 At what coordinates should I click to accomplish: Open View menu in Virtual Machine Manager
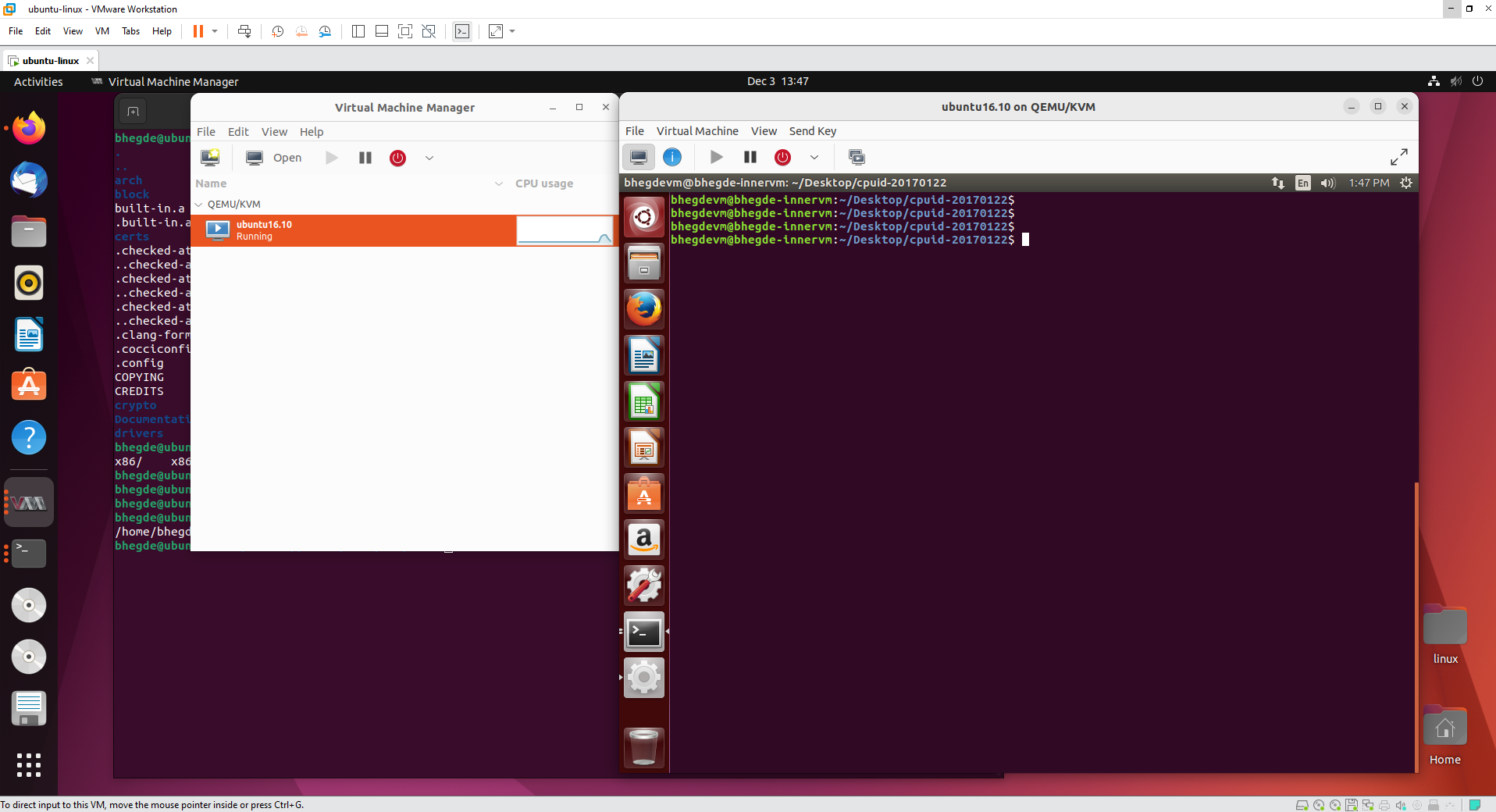pyautogui.click(x=274, y=132)
